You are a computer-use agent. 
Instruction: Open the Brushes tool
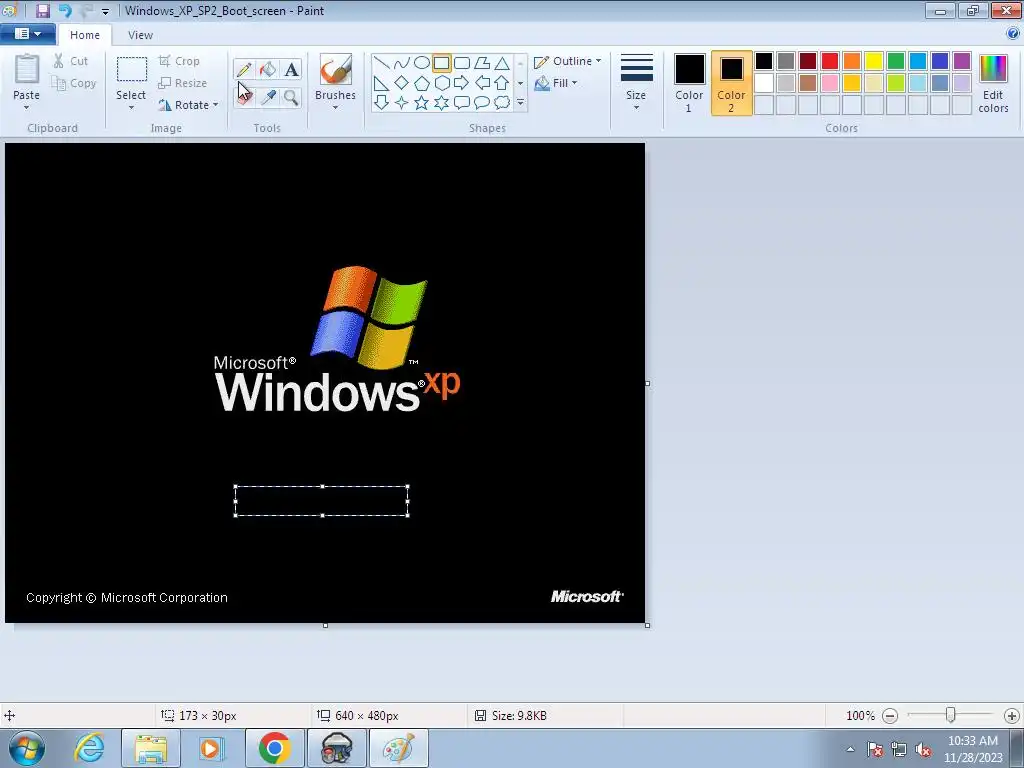click(x=335, y=82)
